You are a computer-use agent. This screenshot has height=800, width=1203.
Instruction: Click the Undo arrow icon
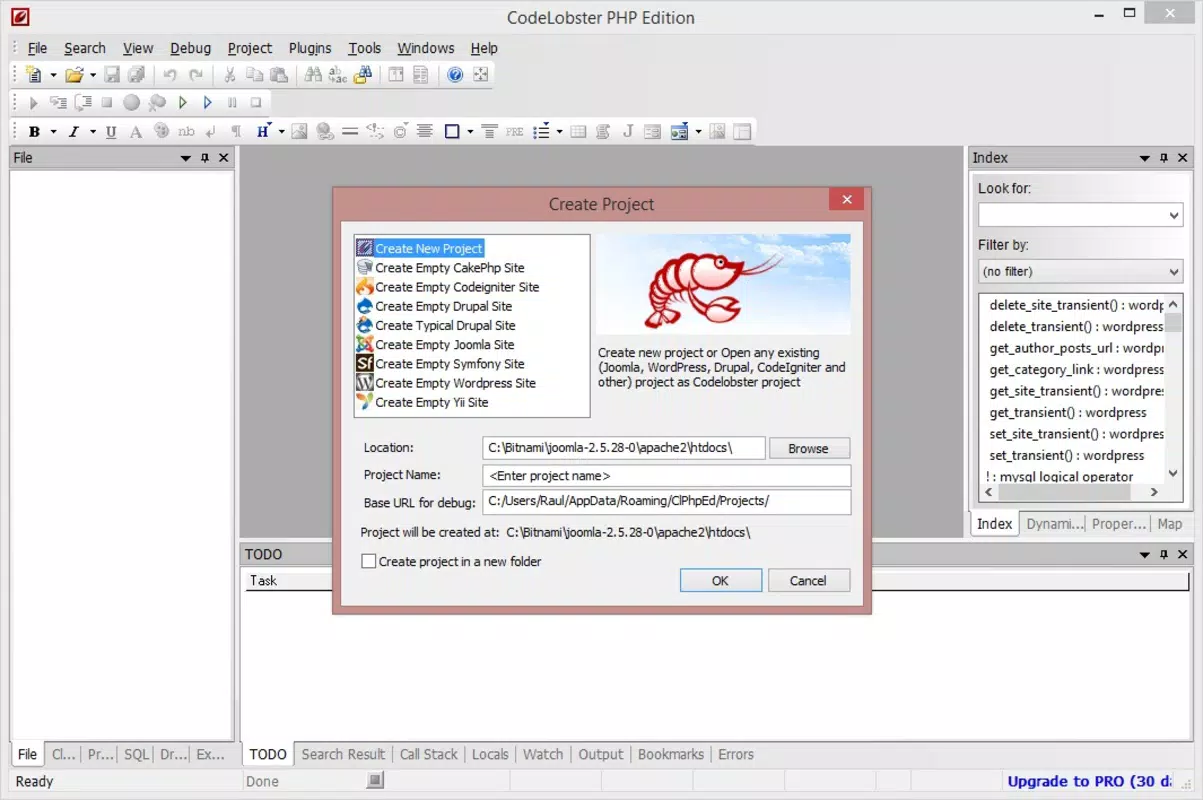point(170,75)
